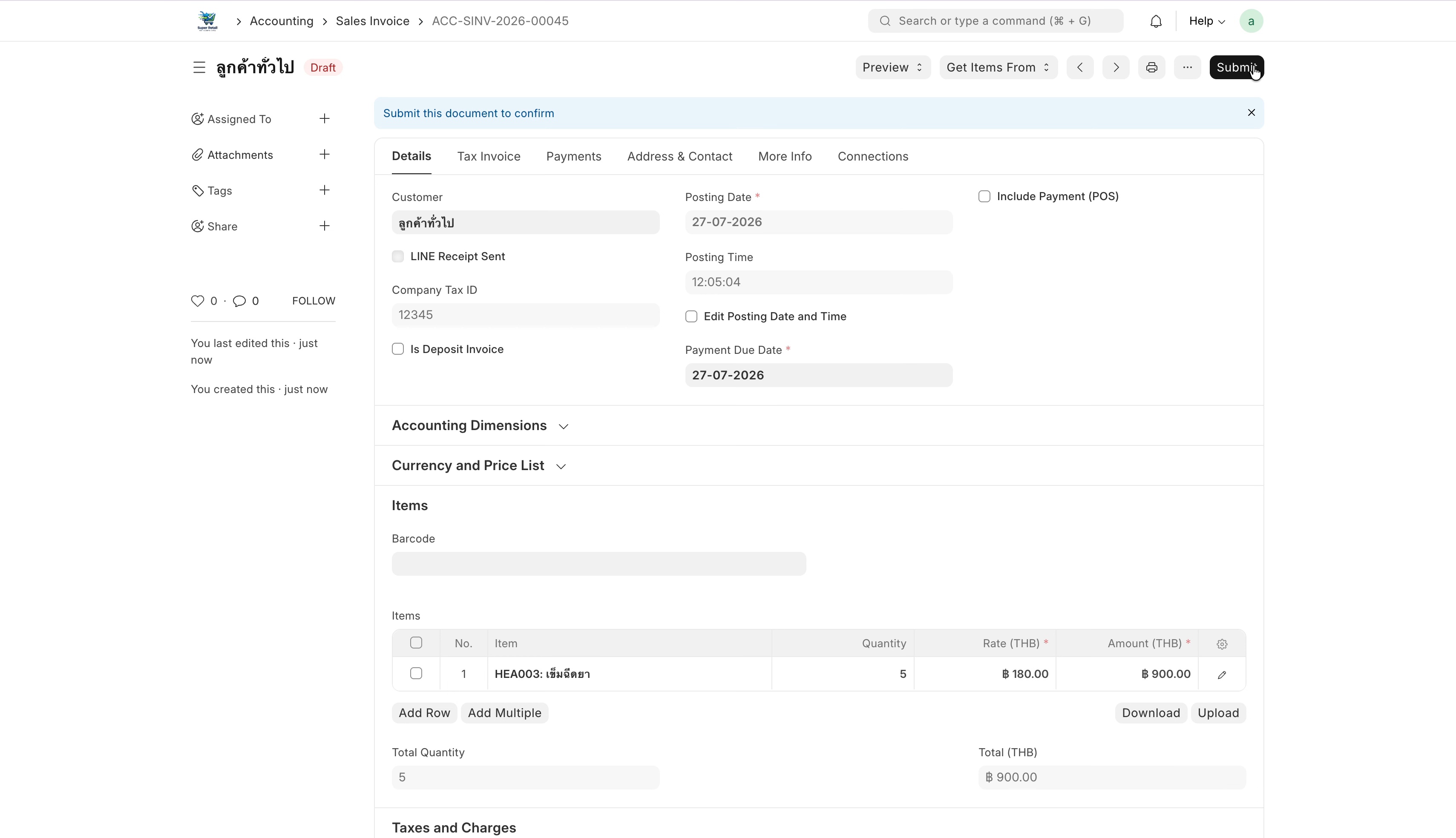Click the Share user icon
The width and height of the screenshot is (1456, 838).
198,226
